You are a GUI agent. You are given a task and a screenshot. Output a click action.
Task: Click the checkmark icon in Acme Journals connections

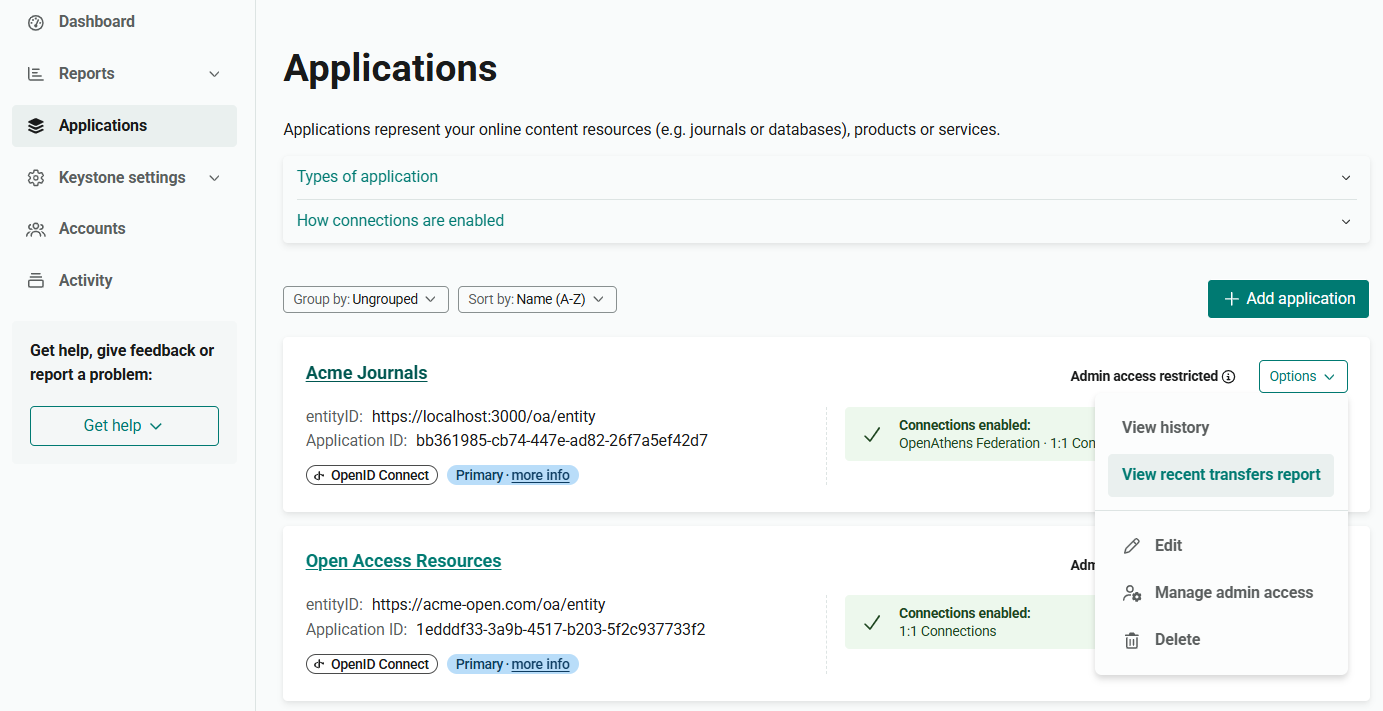[872, 434]
